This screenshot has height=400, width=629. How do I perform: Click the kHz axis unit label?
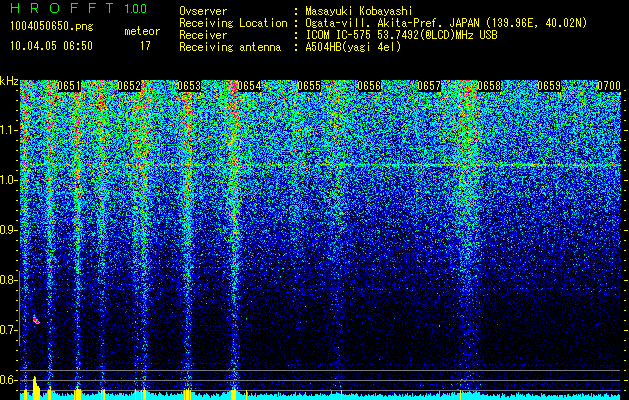pyautogui.click(x=9, y=81)
